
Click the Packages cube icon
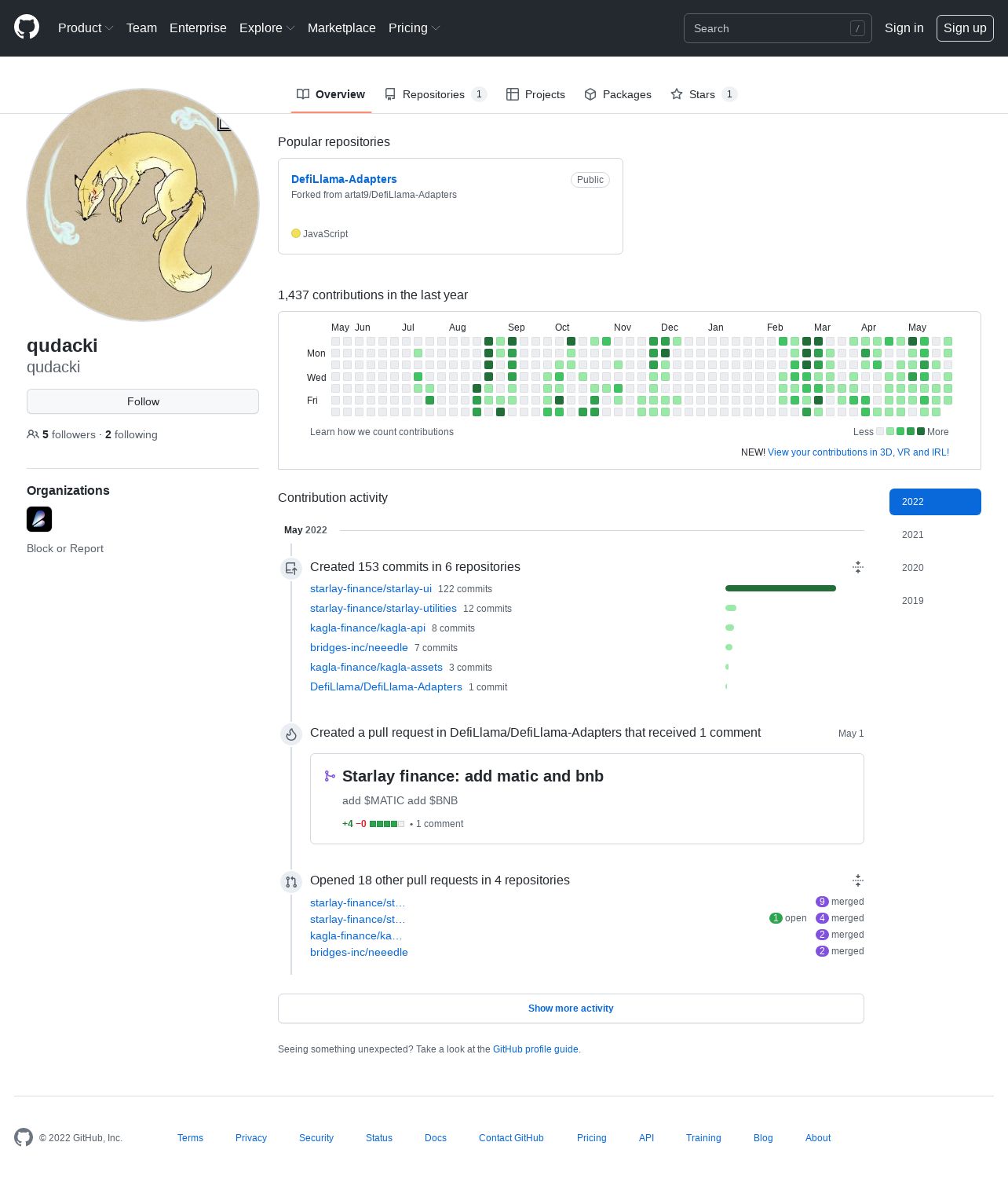(x=590, y=94)
